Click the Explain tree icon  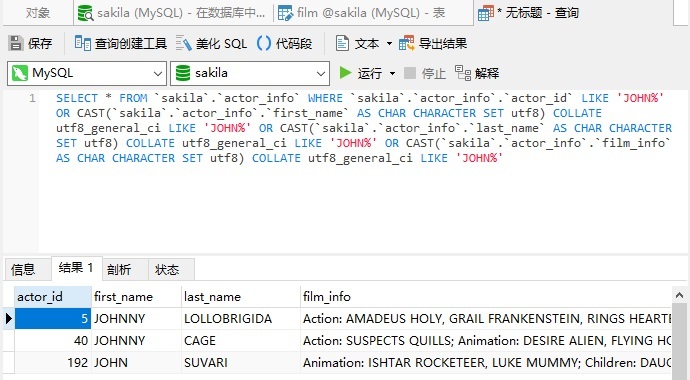pyautogui.click(x=462, y=73)
